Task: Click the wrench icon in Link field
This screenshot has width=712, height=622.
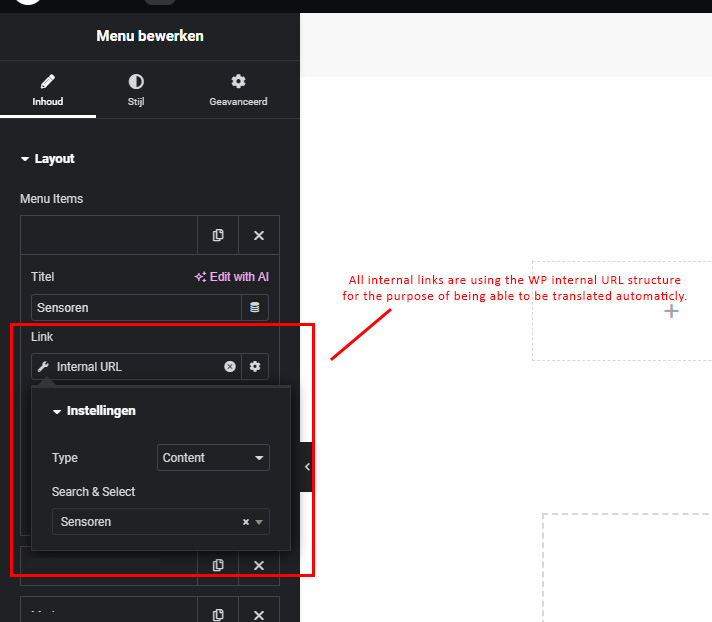Action: click(x=43, y=366)
